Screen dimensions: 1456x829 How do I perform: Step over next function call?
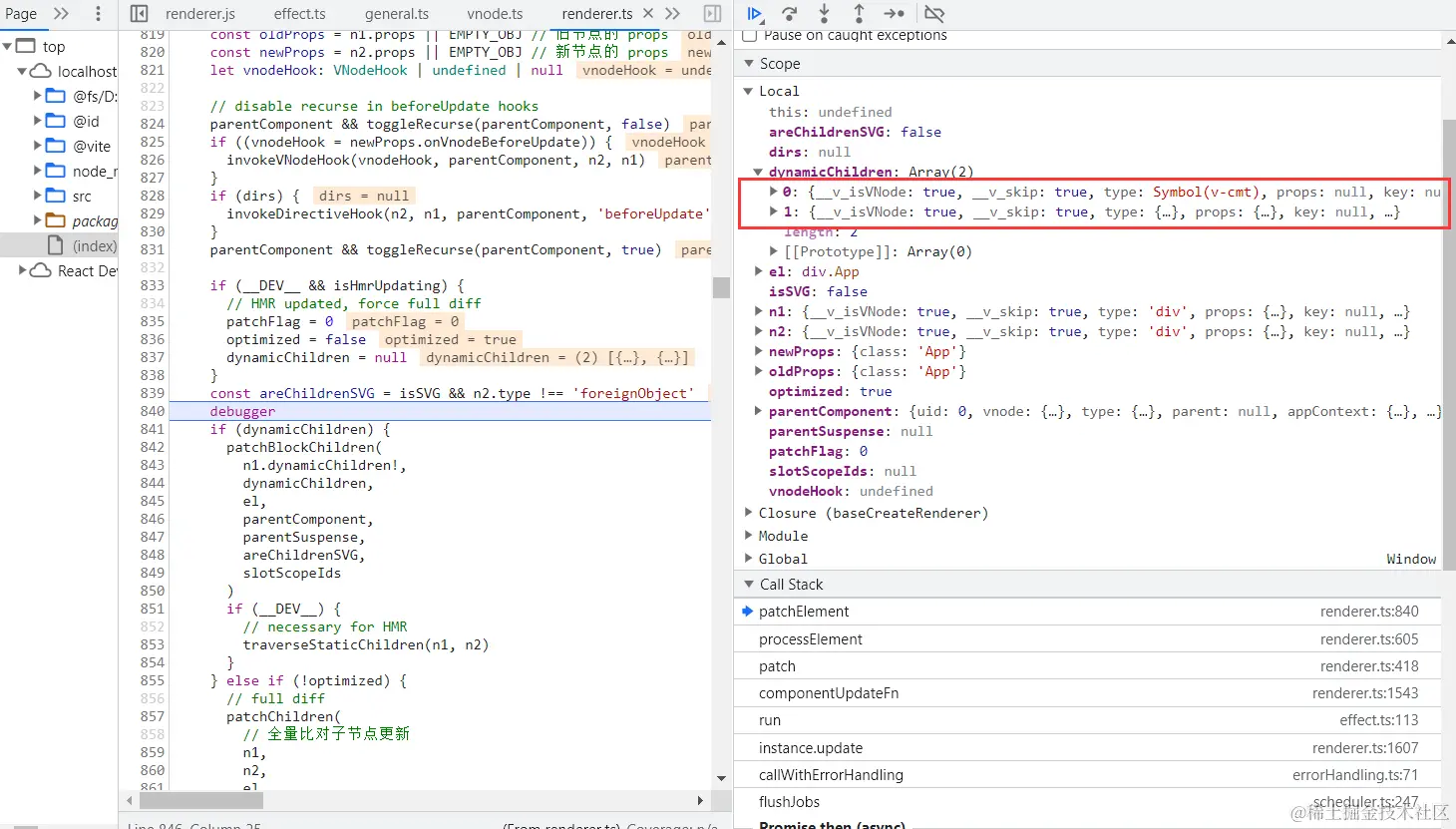pos(790,14)
